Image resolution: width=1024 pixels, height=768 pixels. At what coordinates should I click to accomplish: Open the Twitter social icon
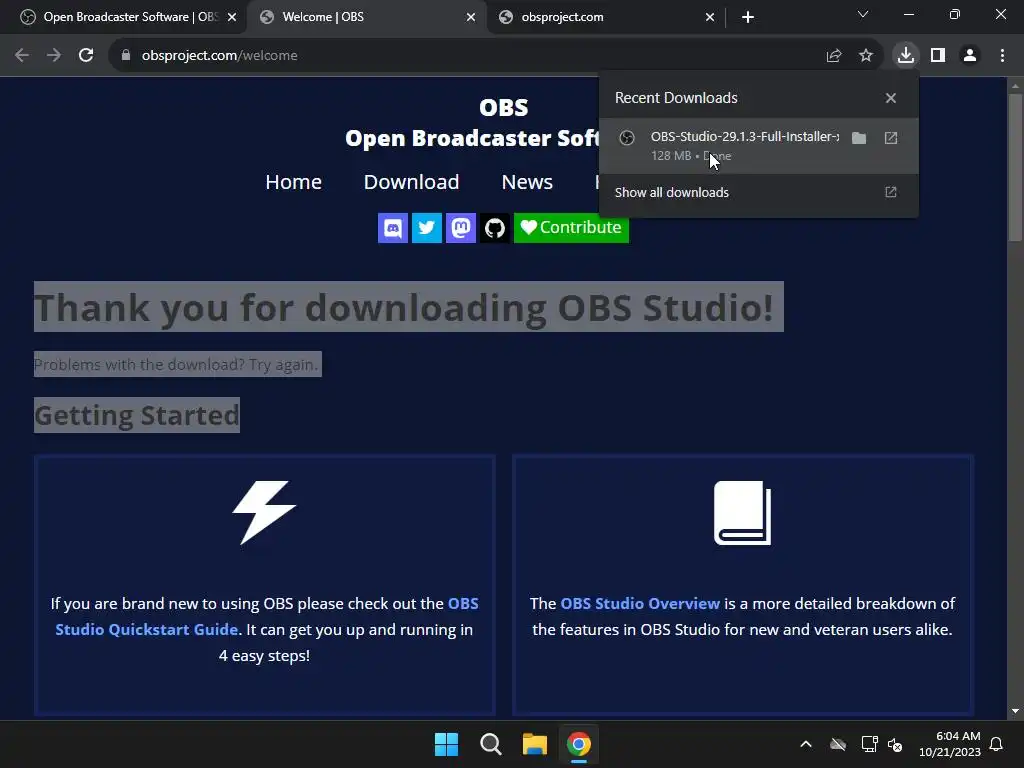pos(426,228)
